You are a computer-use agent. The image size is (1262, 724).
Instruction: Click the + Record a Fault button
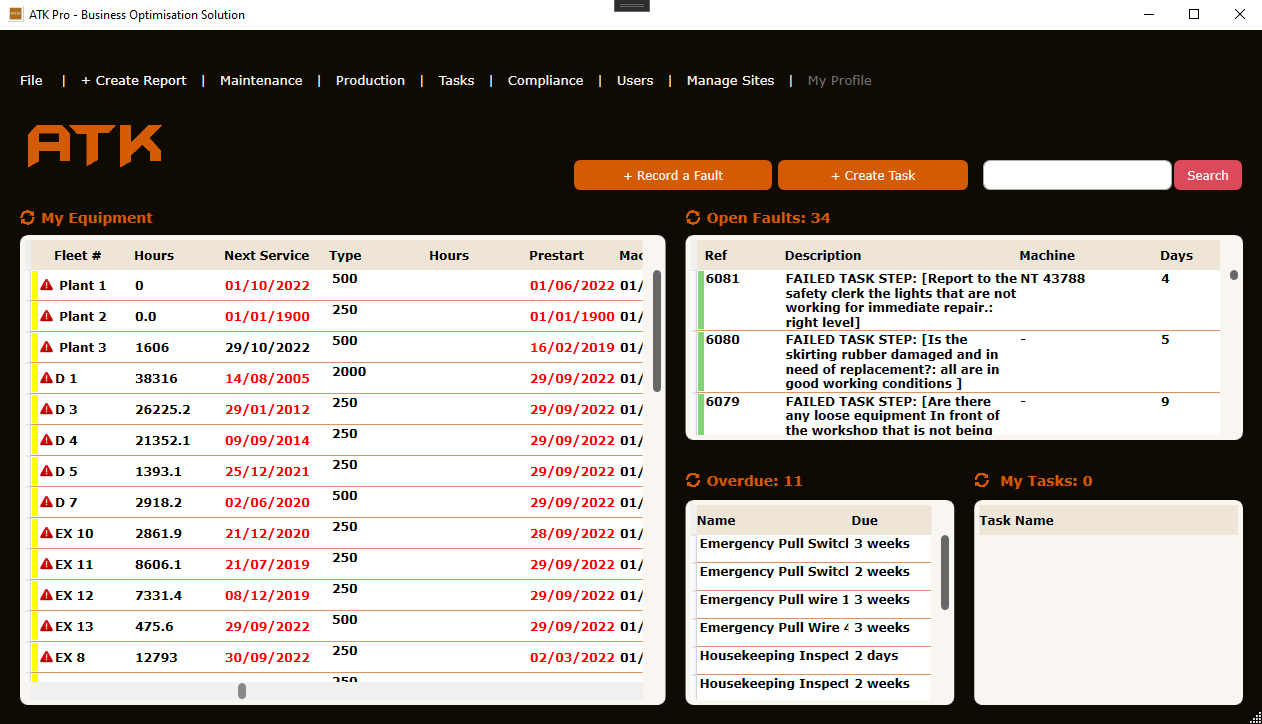[x=673, y=175]
